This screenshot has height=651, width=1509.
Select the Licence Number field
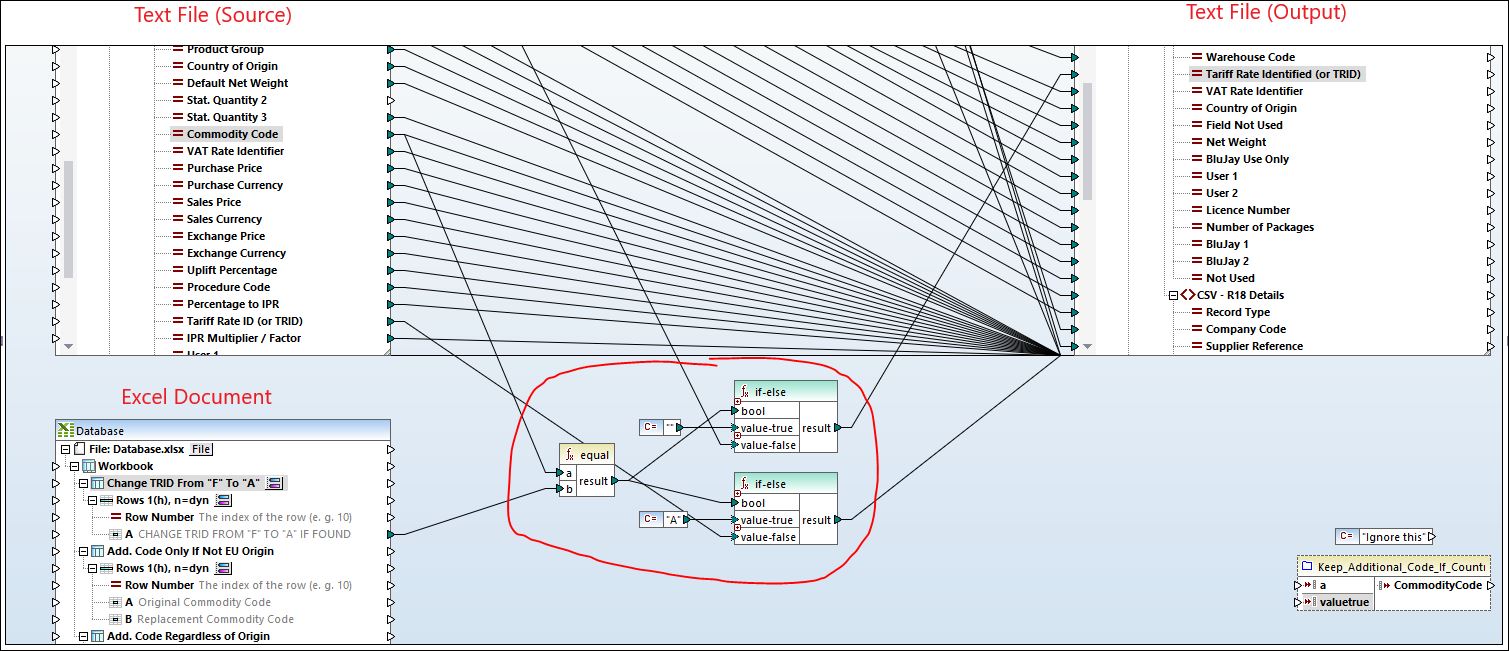coord(1248,210)
